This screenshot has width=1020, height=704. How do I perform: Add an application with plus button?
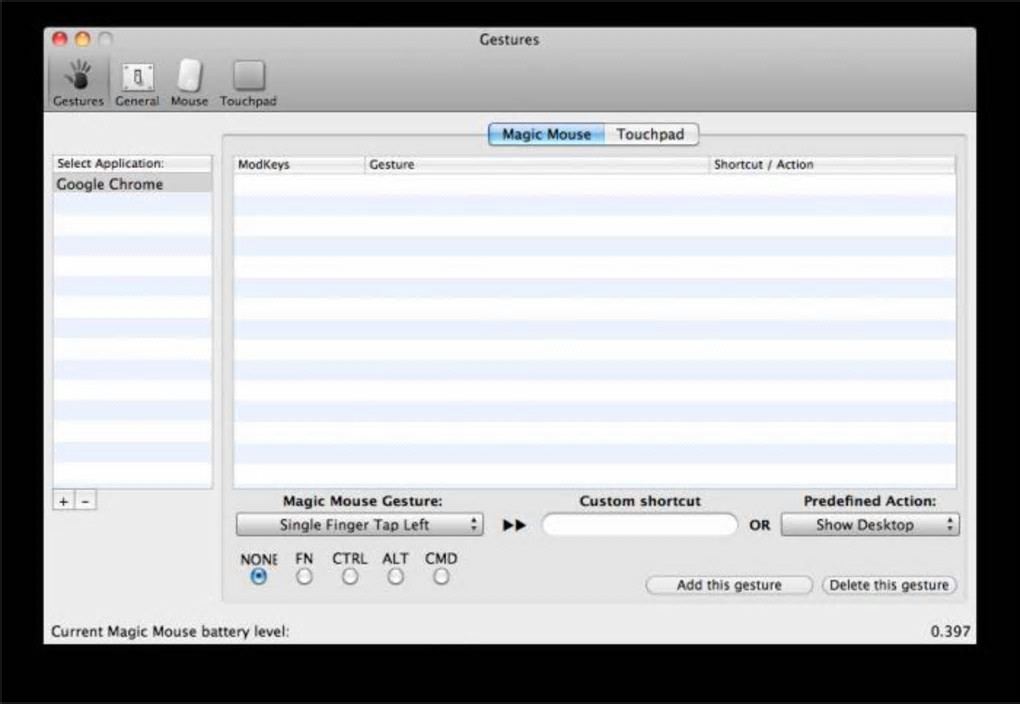(x=64, y=501)
